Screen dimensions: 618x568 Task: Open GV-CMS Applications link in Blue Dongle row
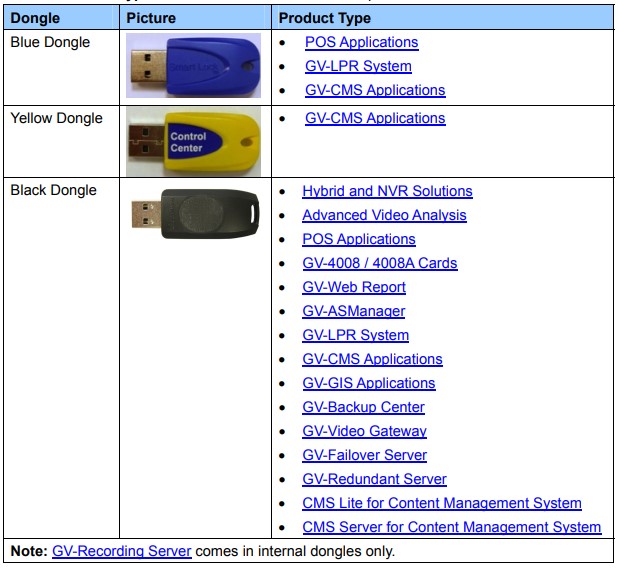[375, 90]
